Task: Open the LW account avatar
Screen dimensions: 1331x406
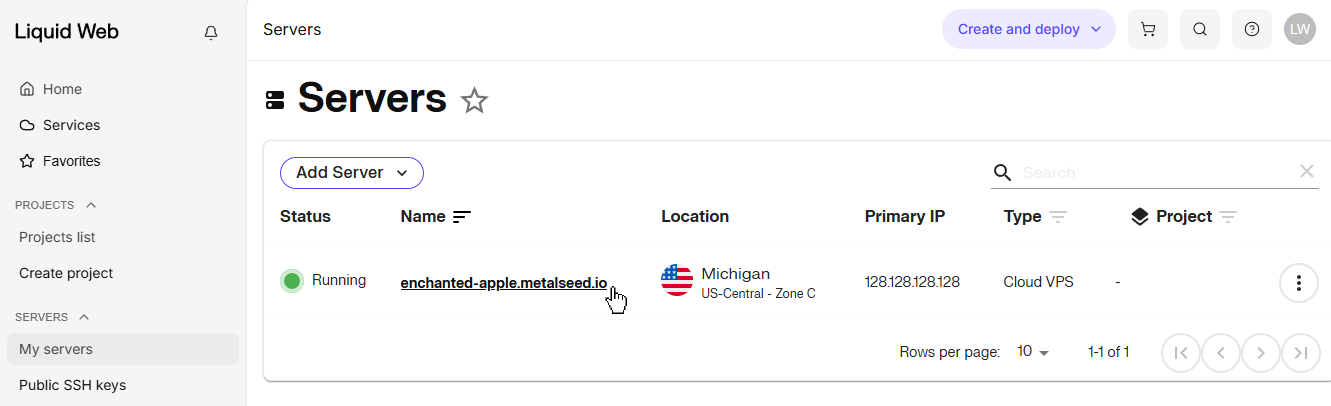Action: (x=1300, y=29)
